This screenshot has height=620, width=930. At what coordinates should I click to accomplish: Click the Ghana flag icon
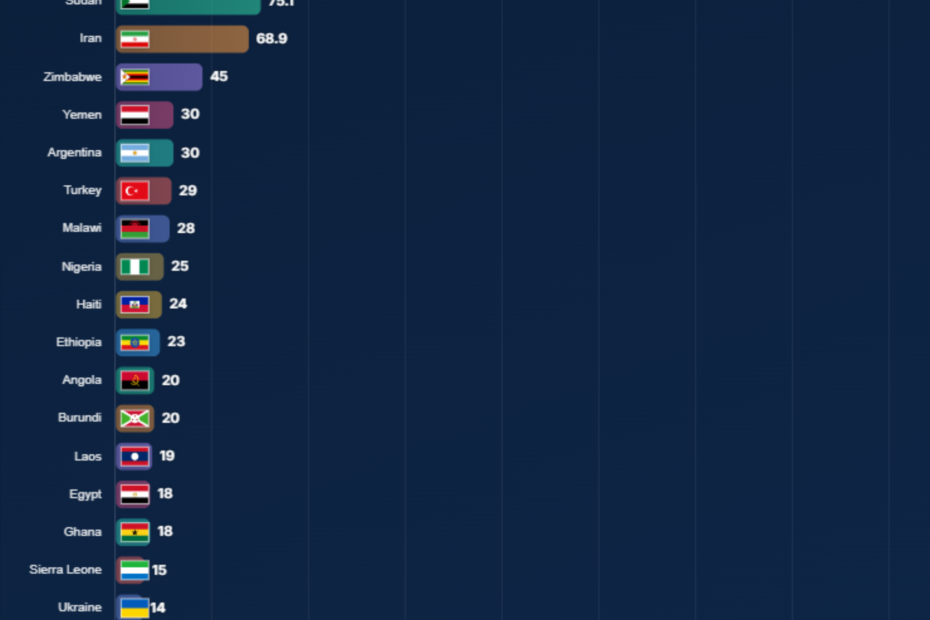point(135,532)
